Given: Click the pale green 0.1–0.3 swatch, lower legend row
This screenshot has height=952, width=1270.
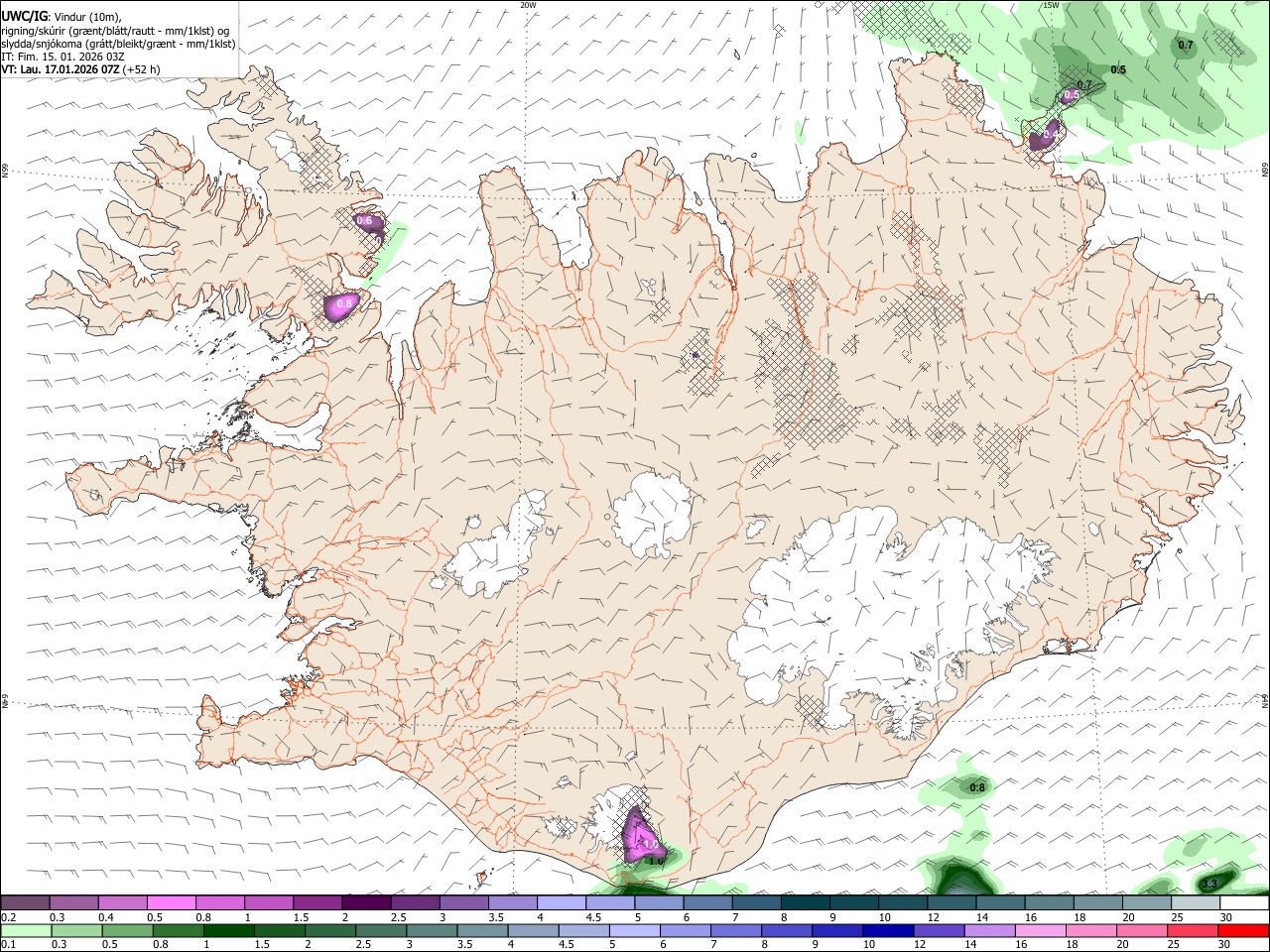Looking at the screenshot, I should click(26, 931).
